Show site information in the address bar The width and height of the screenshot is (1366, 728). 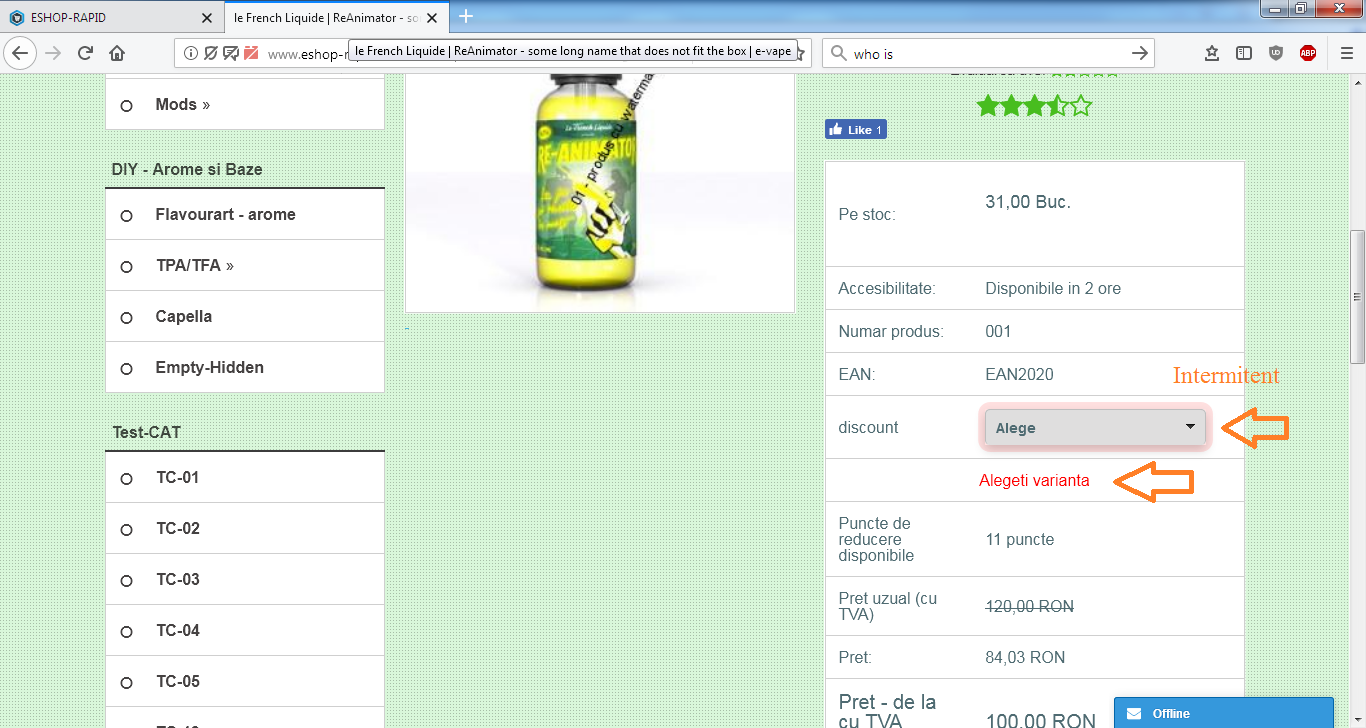coord(191,54)
